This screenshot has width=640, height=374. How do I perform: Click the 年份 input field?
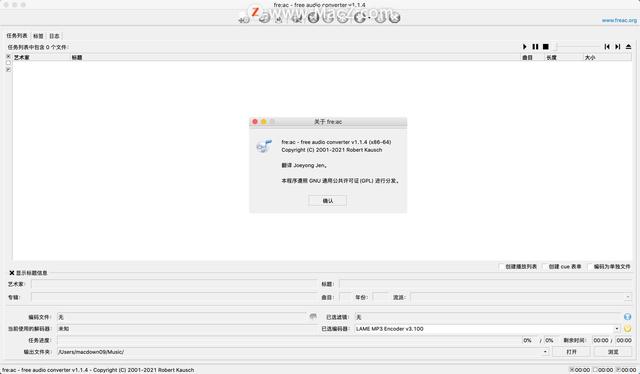pyautogui.click(x=380, y=297)
